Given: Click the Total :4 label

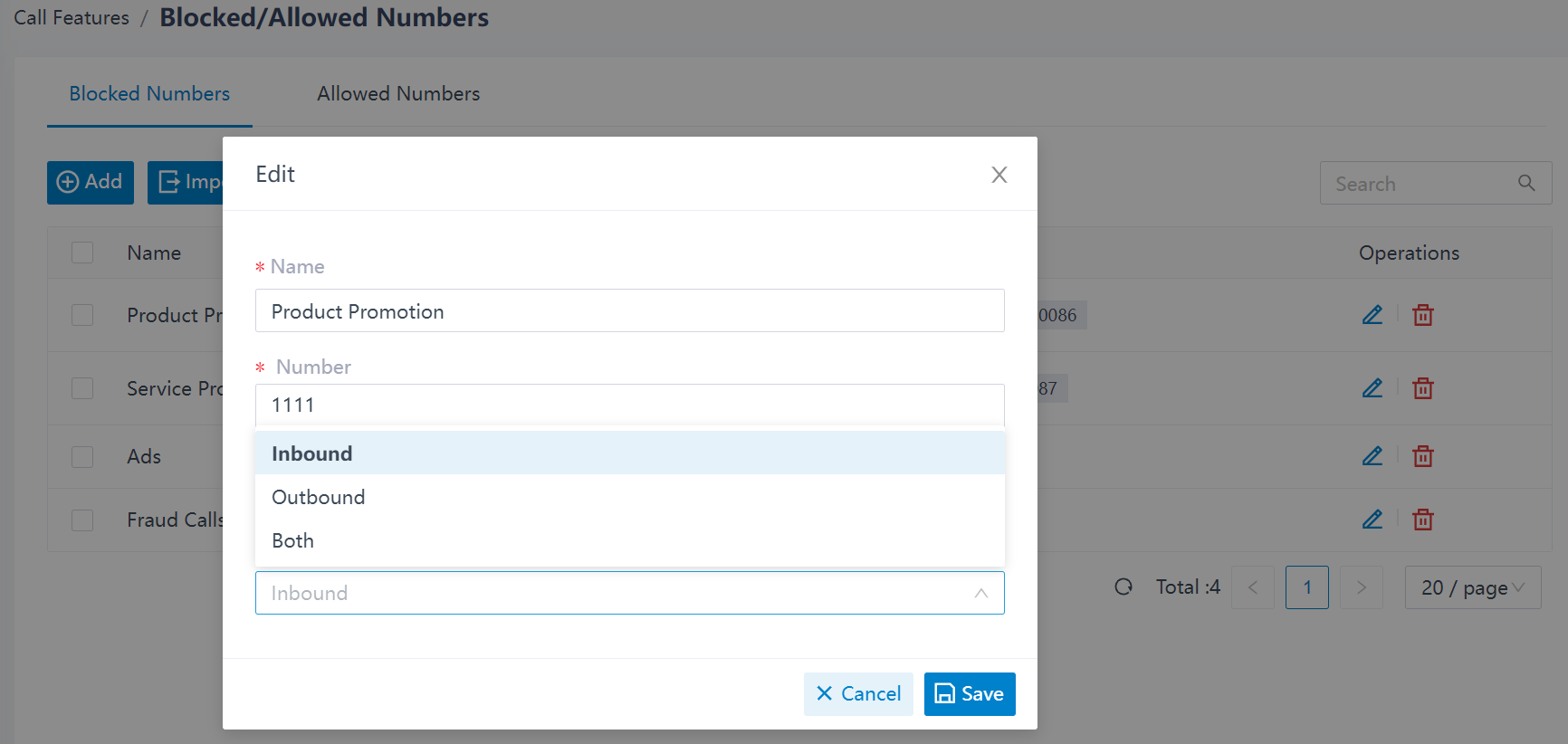Looking at the screenshot, I should 1188,587.
